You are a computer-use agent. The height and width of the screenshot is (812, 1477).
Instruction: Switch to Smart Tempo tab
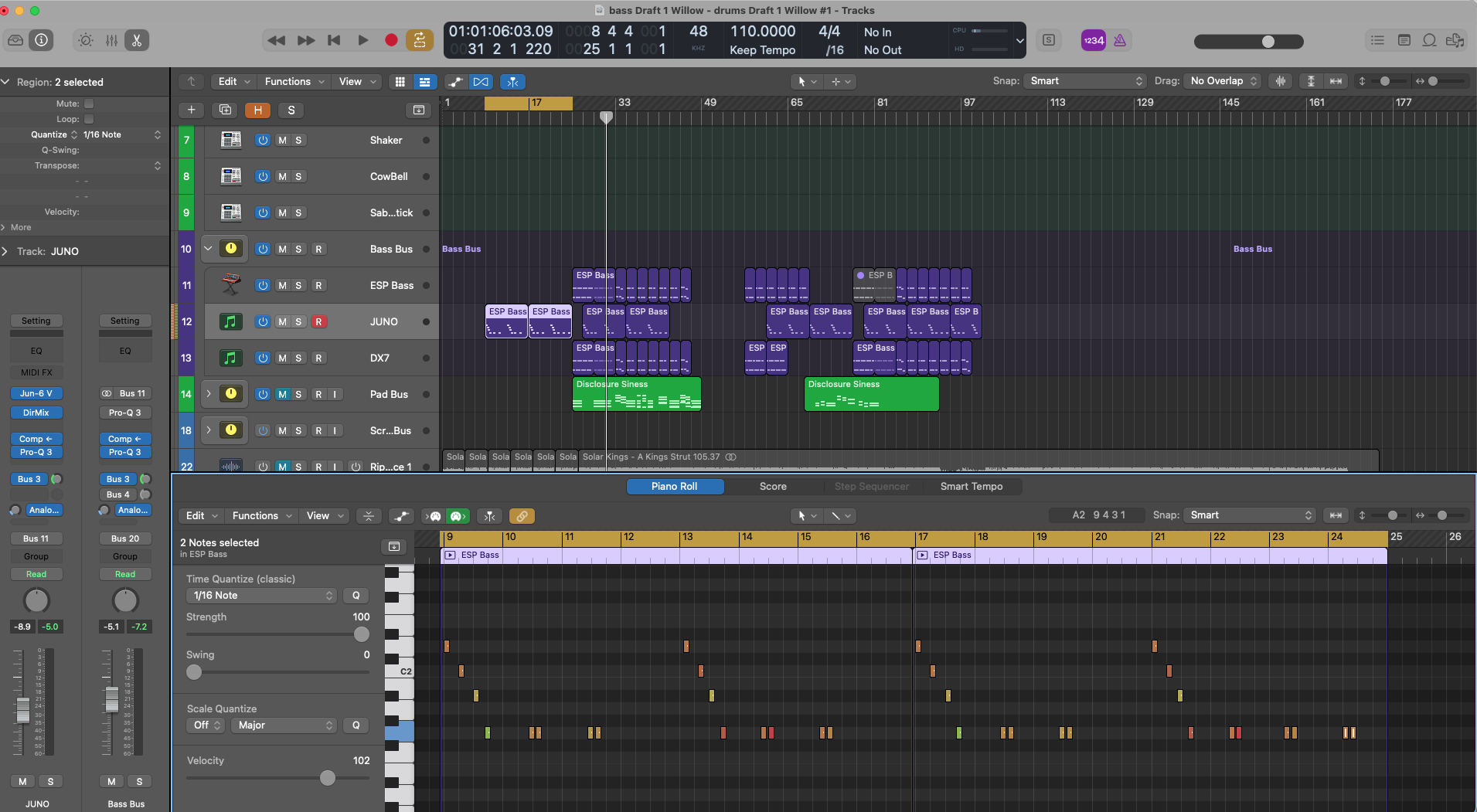pyautogui.click(x=972, y=486)
